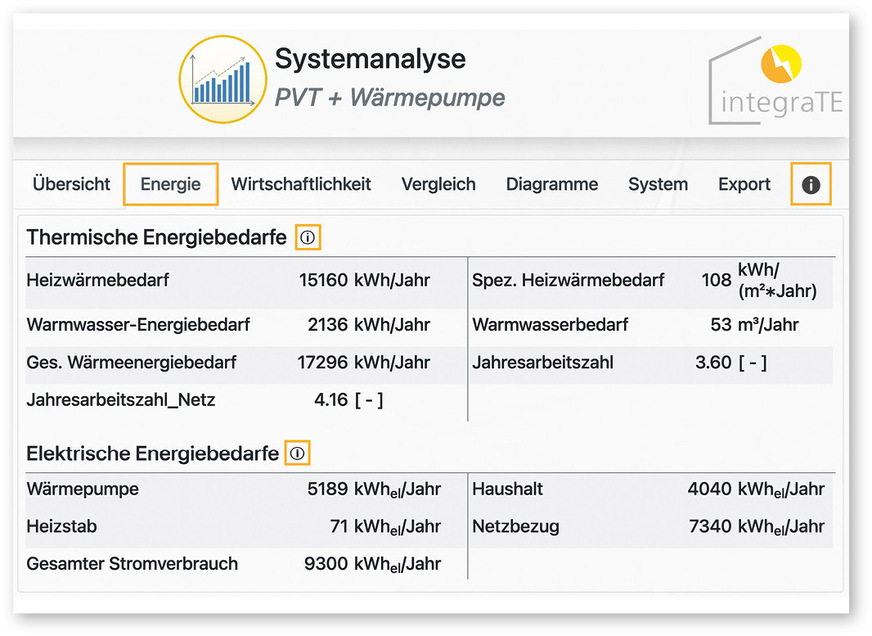Open the Export tab
The height and width of the screenshot is (636, 872).
point(743,184)
